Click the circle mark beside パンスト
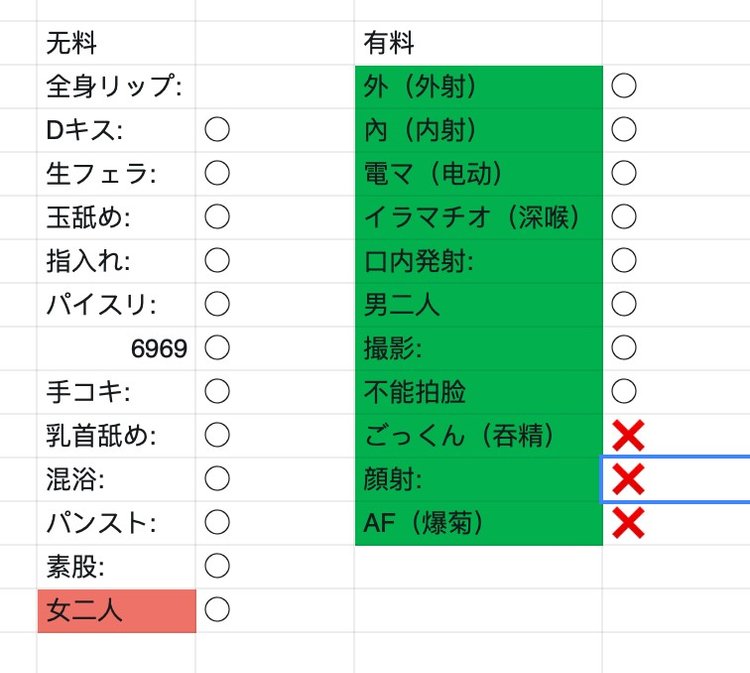Screen dimensions: 750x673 coord(217,522)
